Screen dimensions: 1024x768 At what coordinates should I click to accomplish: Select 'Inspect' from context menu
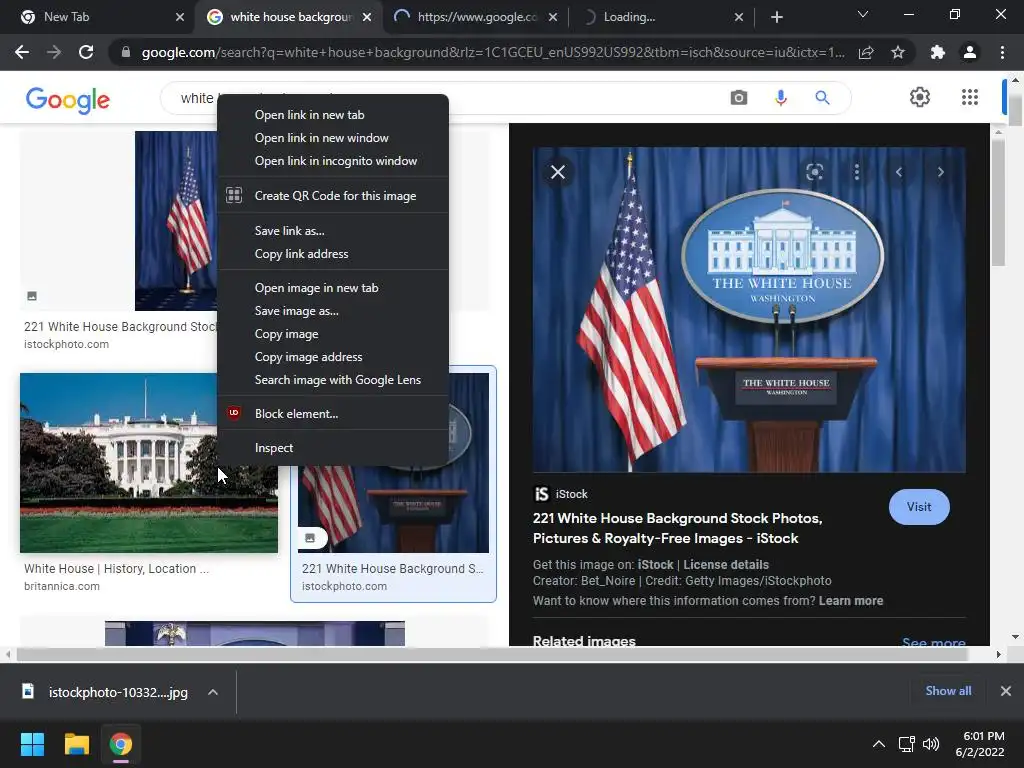[332, 448]
